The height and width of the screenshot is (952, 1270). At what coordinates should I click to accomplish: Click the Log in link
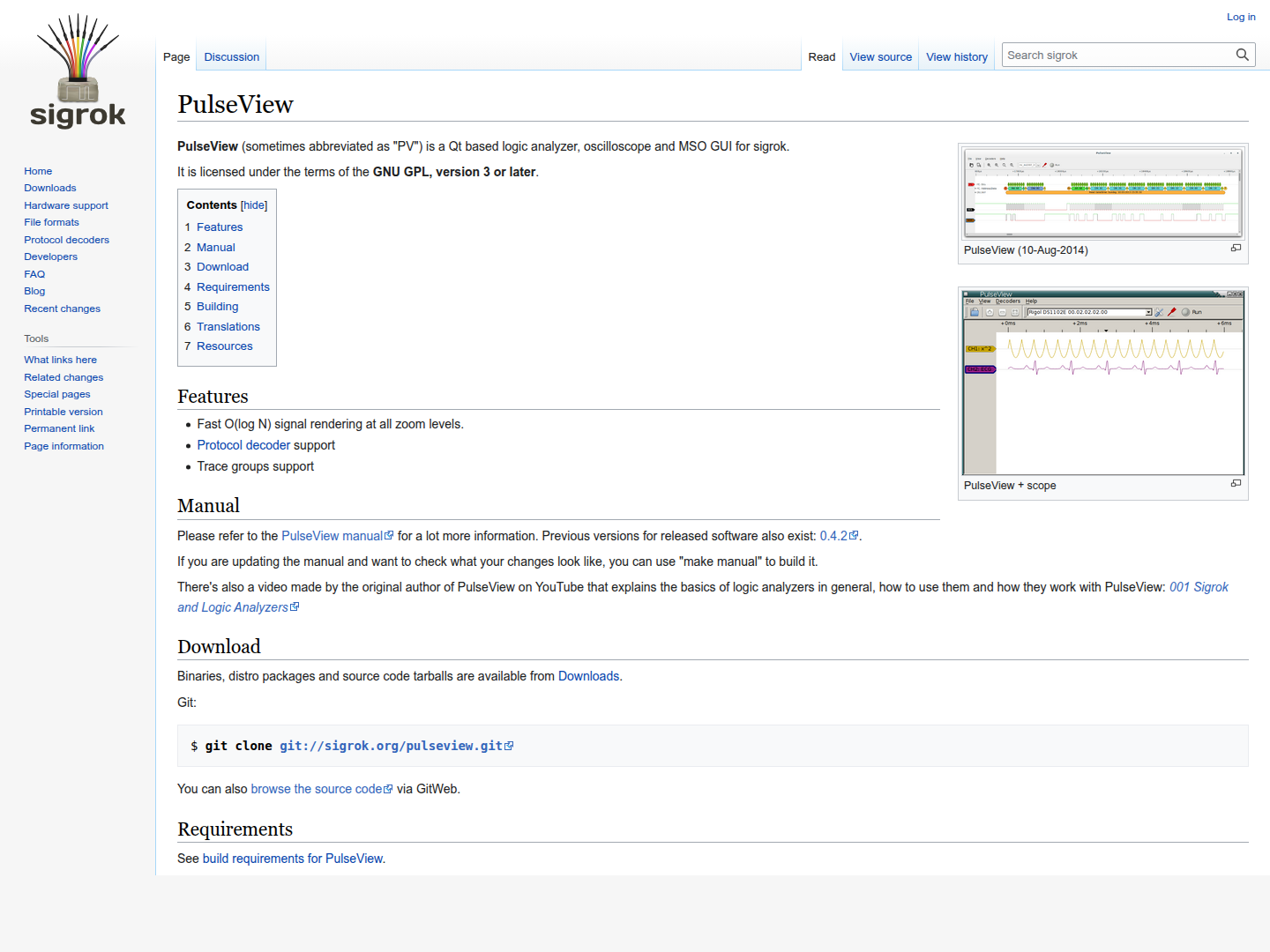pyautogui.click(x=1241, y=17)
